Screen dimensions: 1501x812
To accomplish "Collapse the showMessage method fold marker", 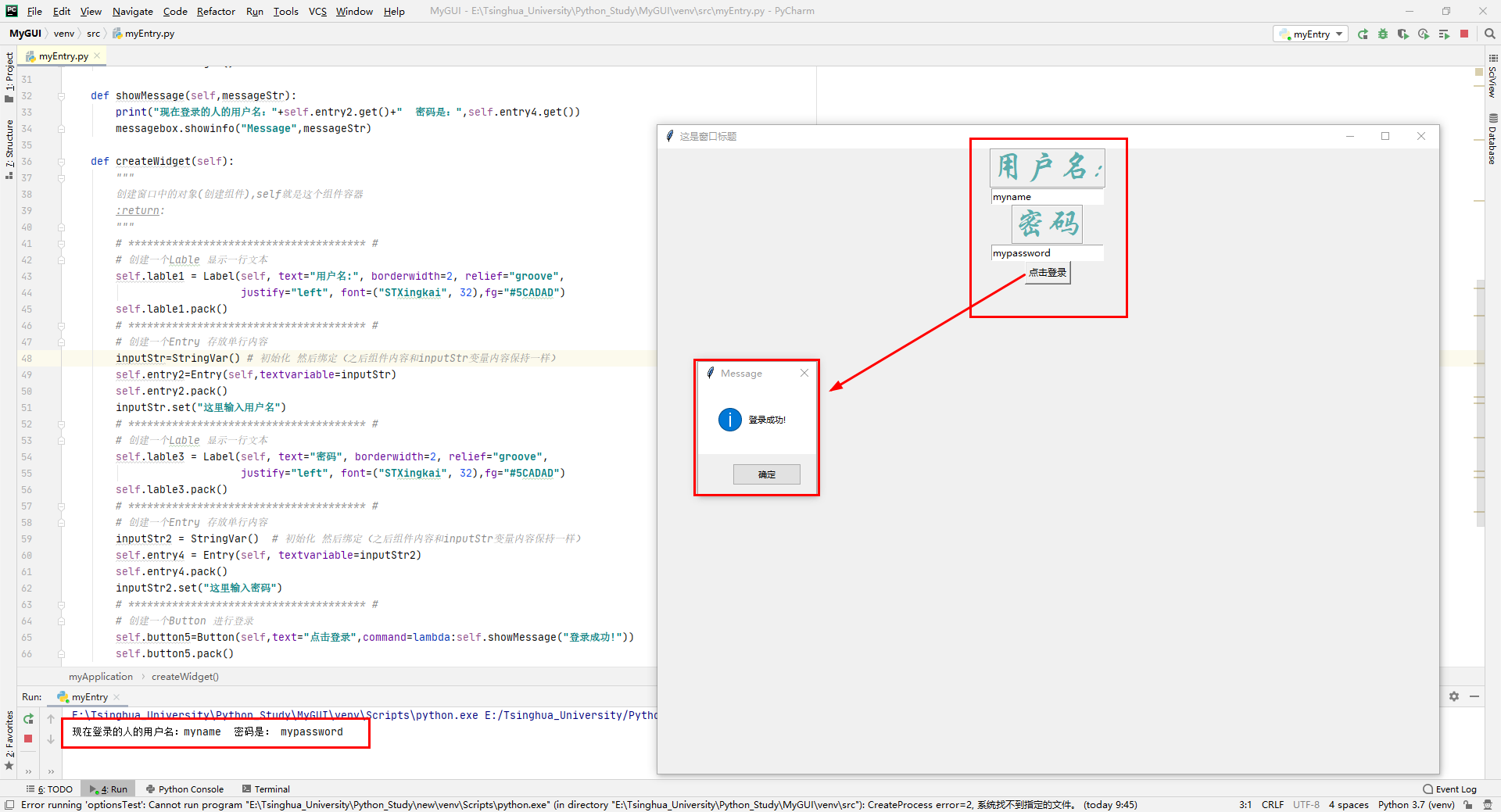I will [61, 95].
